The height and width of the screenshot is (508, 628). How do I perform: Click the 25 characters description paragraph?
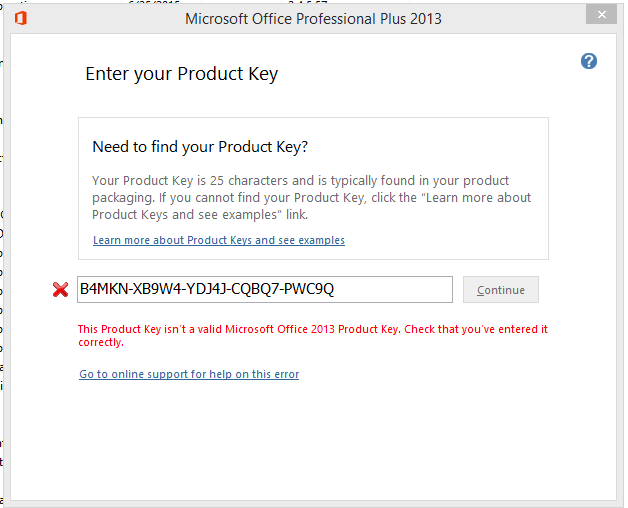312,198
